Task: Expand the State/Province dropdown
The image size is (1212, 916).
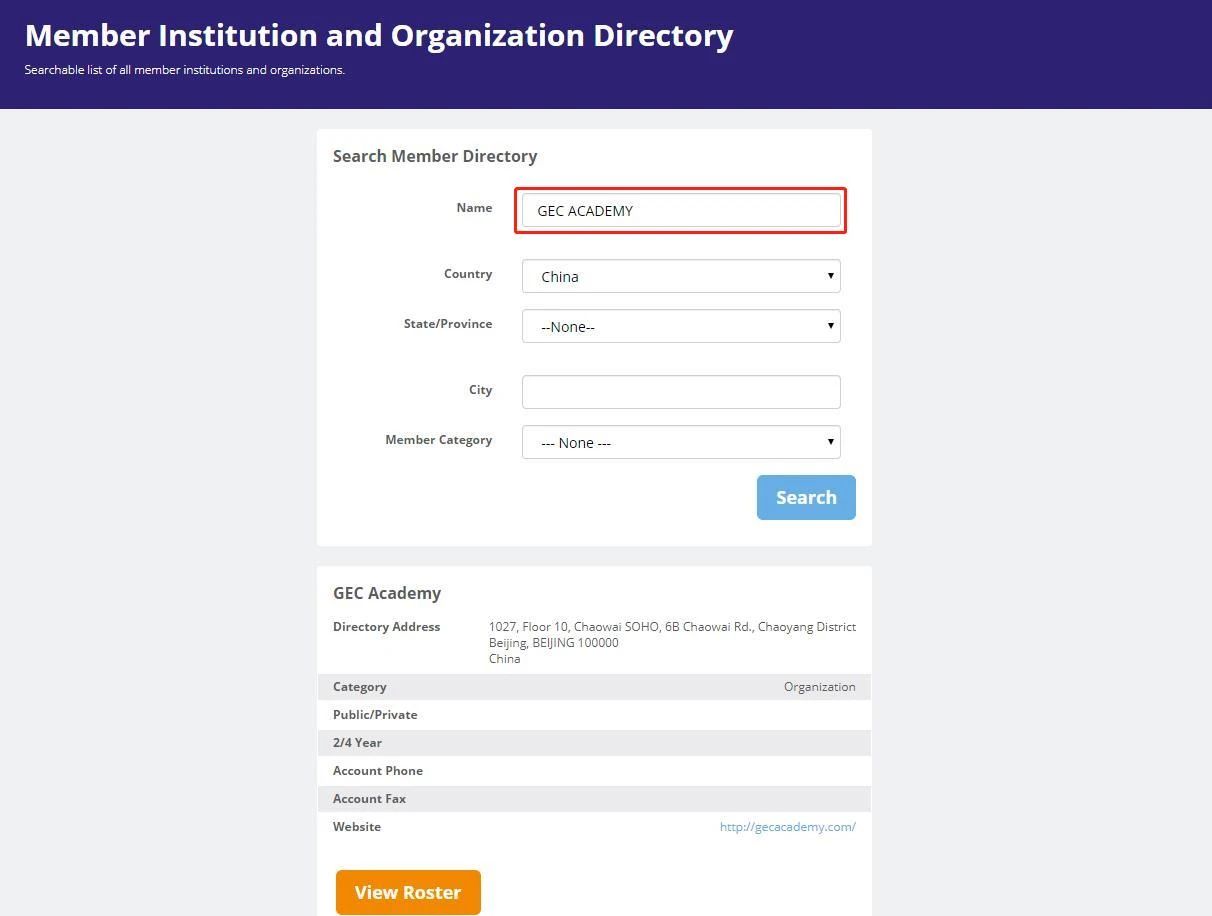Action: tap(681, 326)
